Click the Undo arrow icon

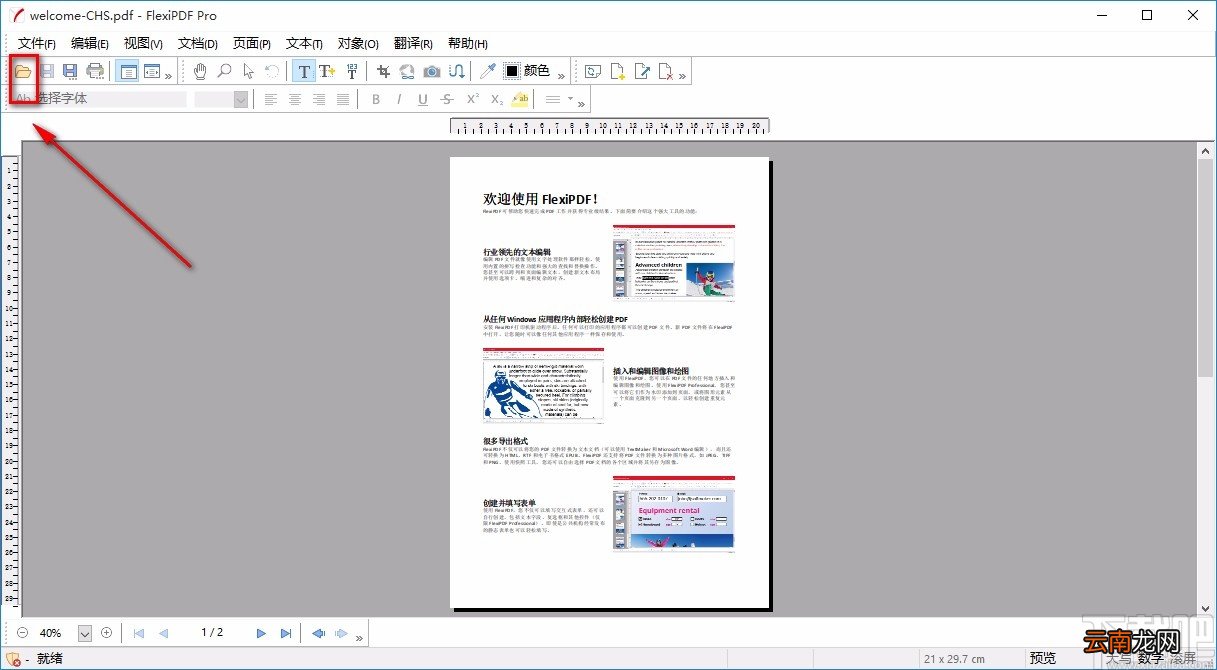click(x=272, y=71)
